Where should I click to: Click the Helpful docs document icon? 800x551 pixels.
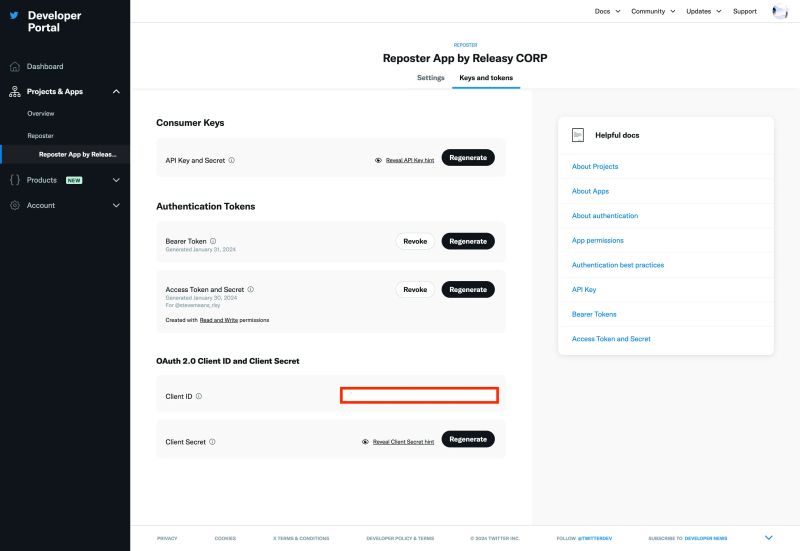click(x=578, y=135)
